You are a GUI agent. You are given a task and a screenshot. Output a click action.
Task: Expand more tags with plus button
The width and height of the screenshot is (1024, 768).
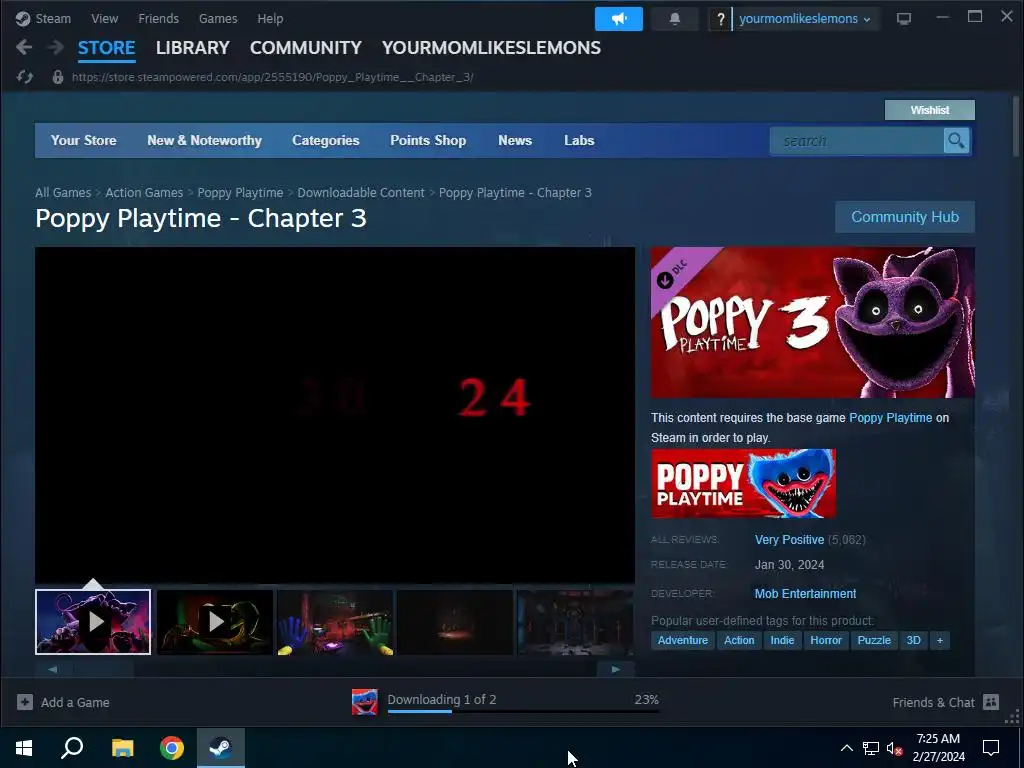click(x=940, y=640)
